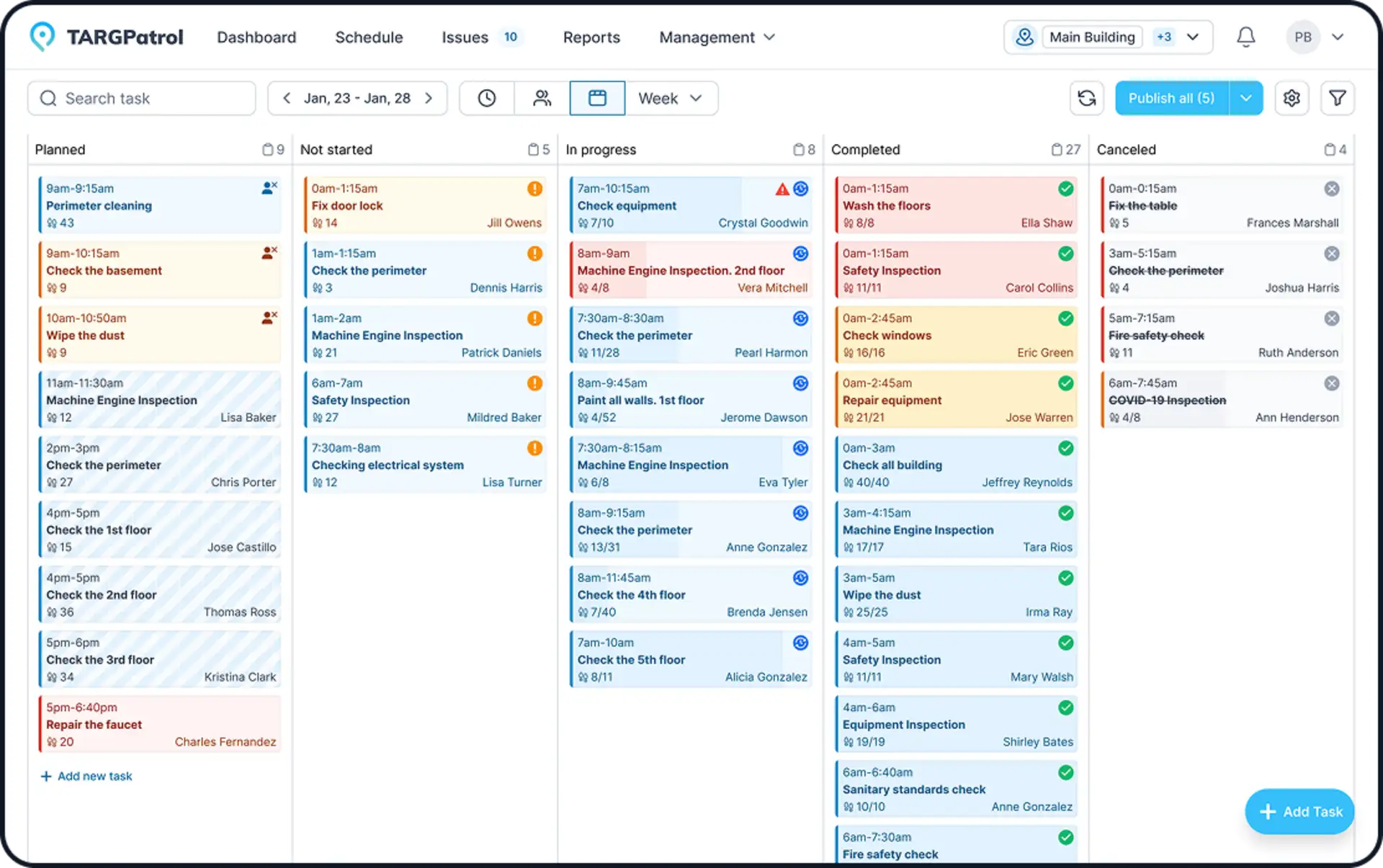The height and width of the screenshot is (868, 1383).
Task: Click the Search task input field
Action: pyautogui.click(x=141, y=98)
